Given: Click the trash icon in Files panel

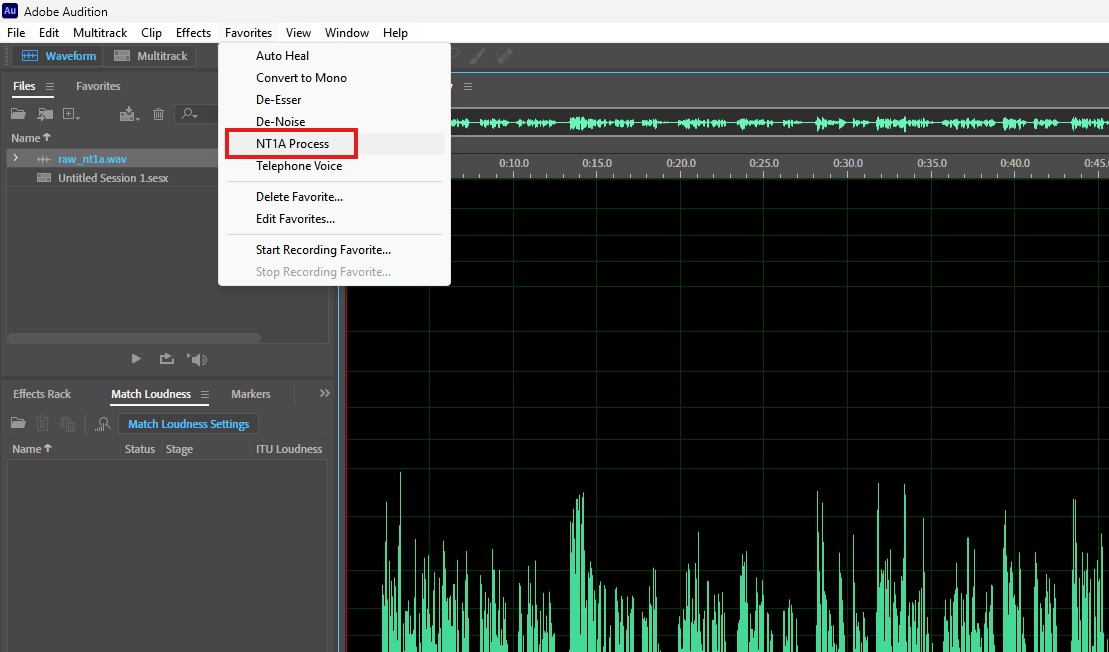Looking at the screenshot, I should (158, 114).
